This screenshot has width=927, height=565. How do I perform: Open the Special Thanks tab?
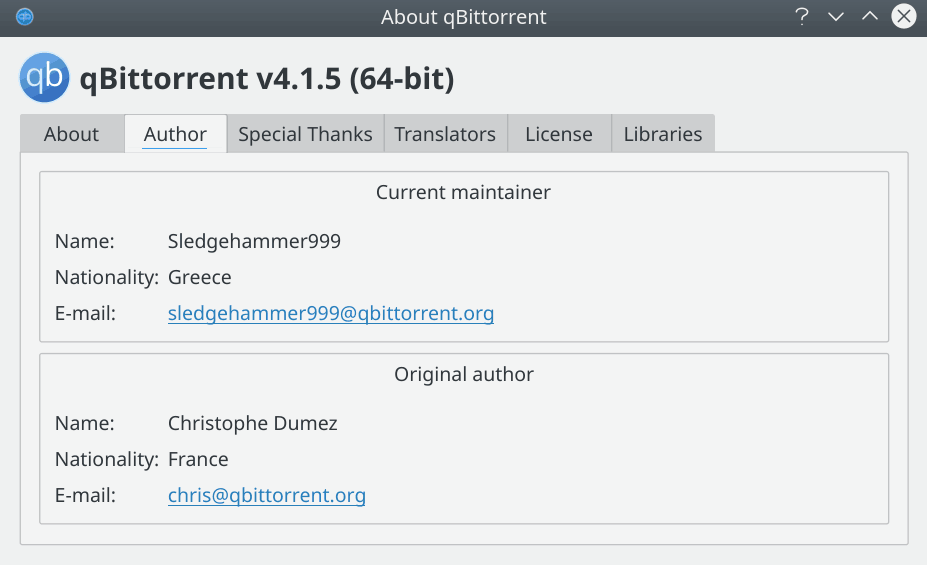306,134
